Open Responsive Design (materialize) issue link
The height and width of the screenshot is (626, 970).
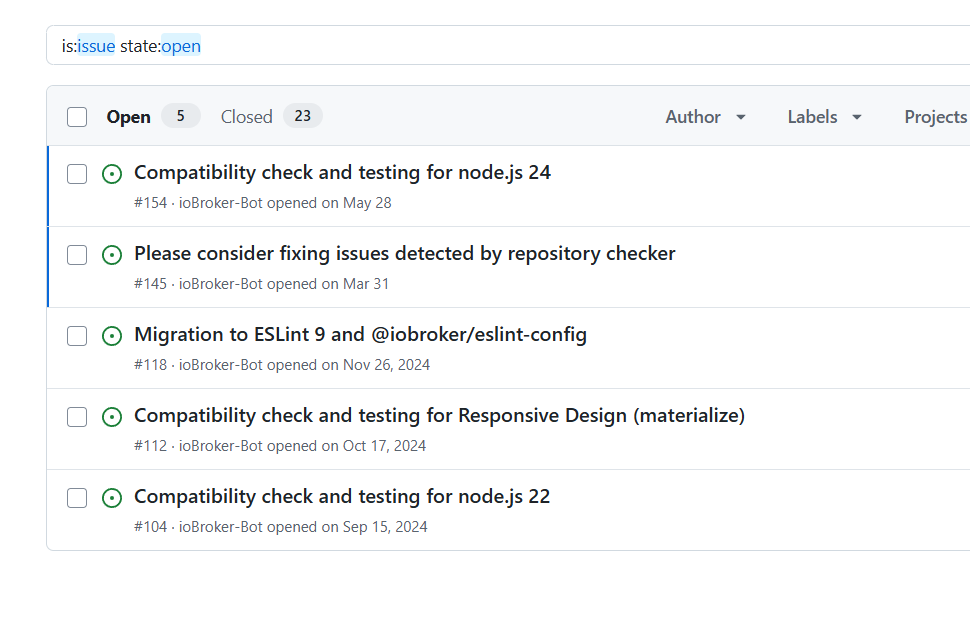point(439,415)
